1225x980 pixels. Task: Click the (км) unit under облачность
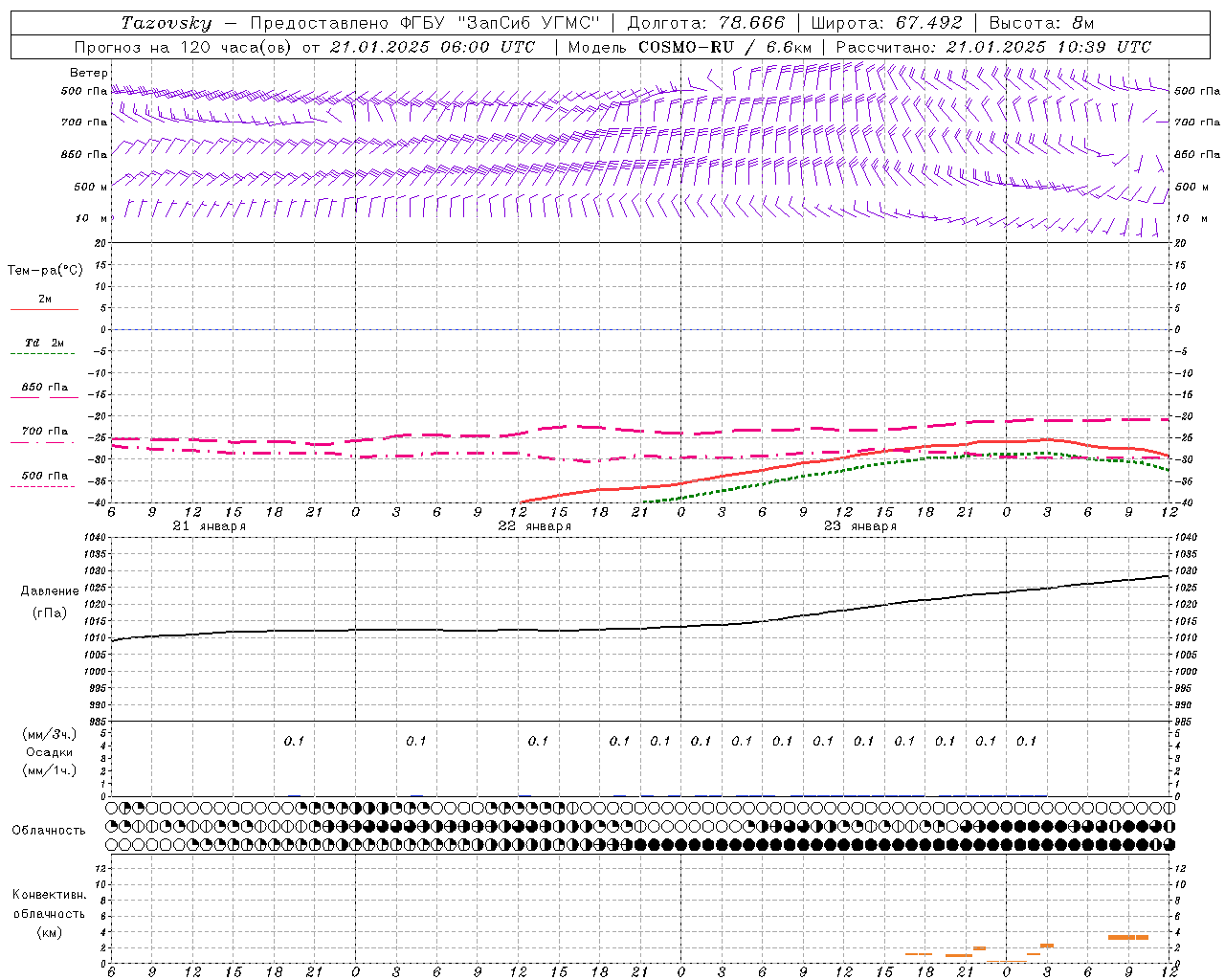pos(49,932)
